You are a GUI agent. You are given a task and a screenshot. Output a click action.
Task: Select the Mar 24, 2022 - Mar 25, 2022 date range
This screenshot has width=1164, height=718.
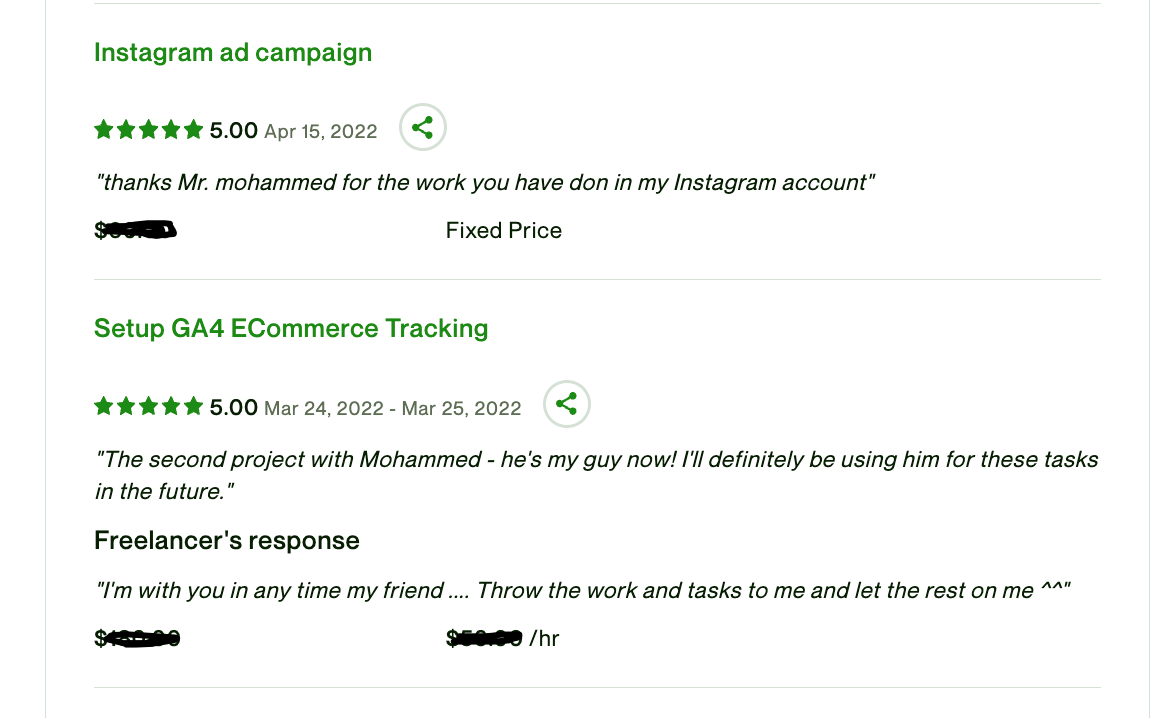[x=393, y=408]
